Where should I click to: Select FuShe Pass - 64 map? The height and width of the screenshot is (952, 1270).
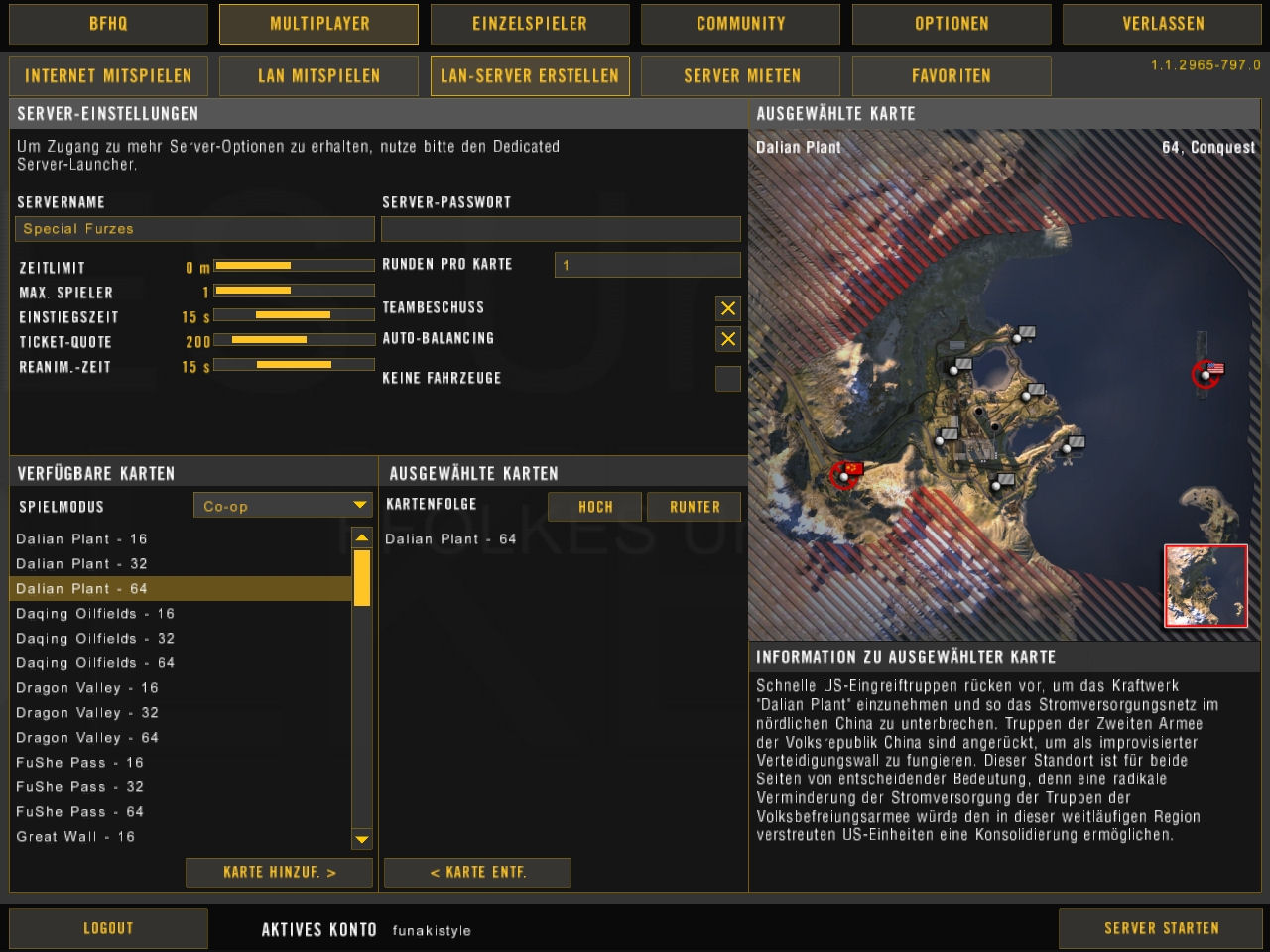point(181,812)
